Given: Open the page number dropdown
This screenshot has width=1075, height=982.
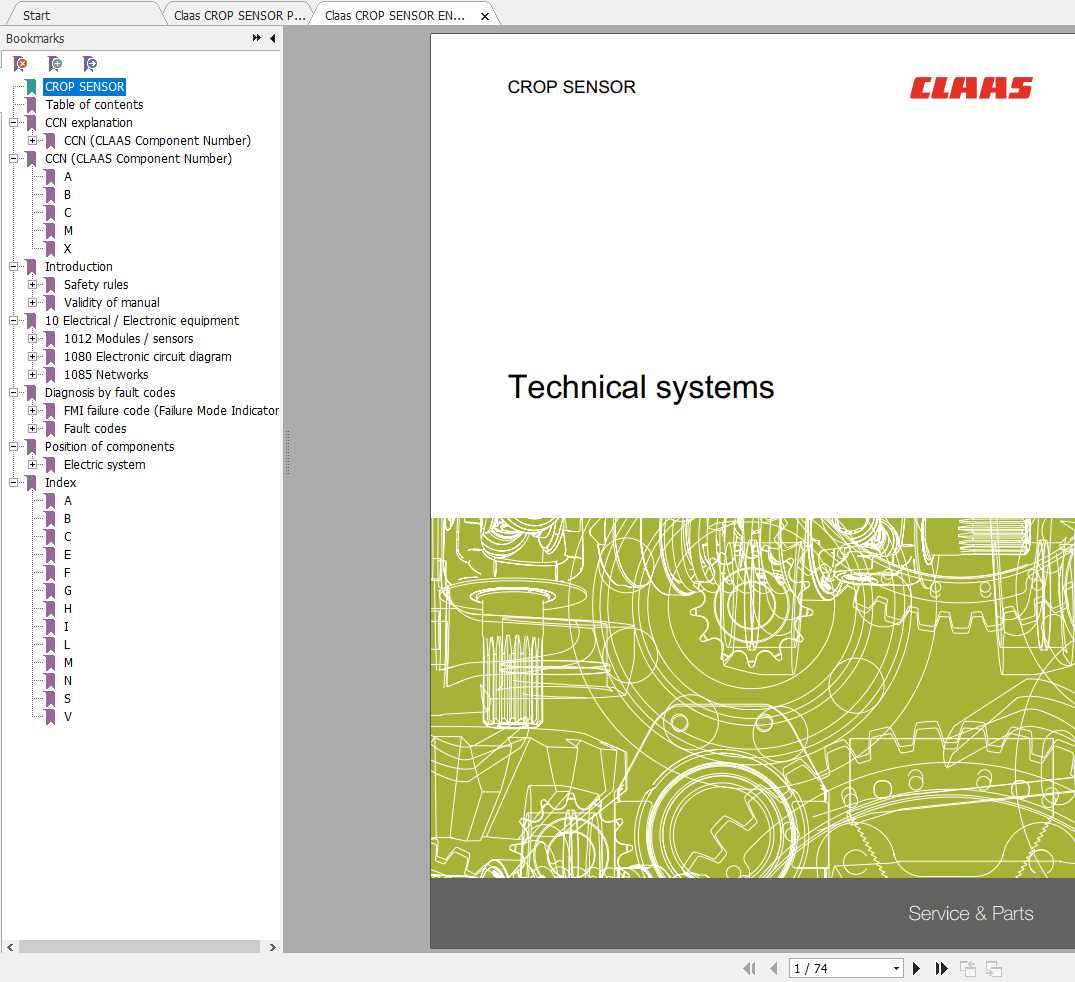Looking at the screenshot, I should (895, 968).
